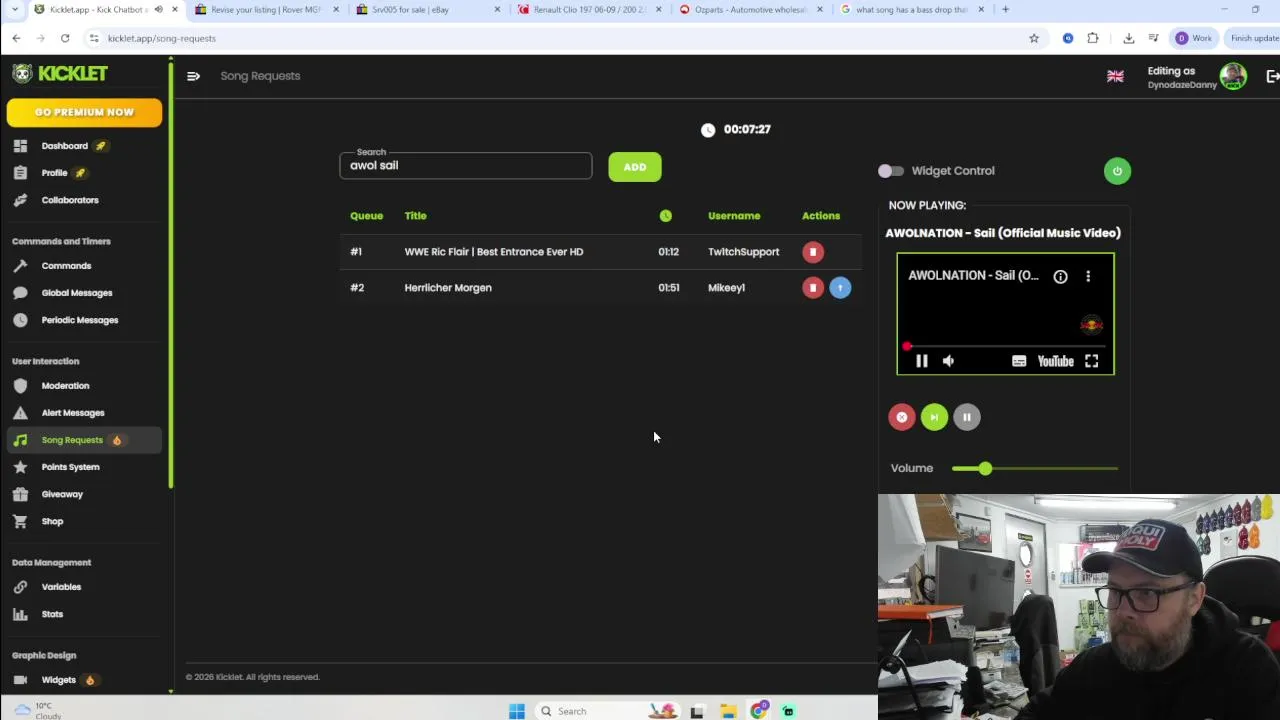Switch to the Rover MG listing tab
Screen dimensions: 1280x720
click(266, 10)
